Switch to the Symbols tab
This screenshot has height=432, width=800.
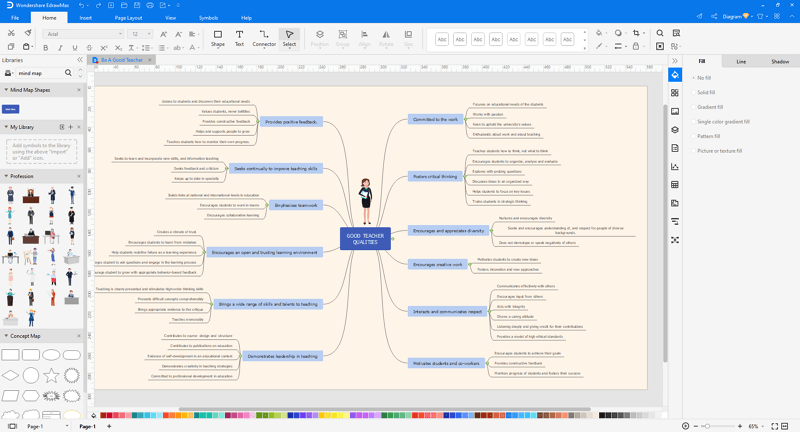(x=208, y=18)
